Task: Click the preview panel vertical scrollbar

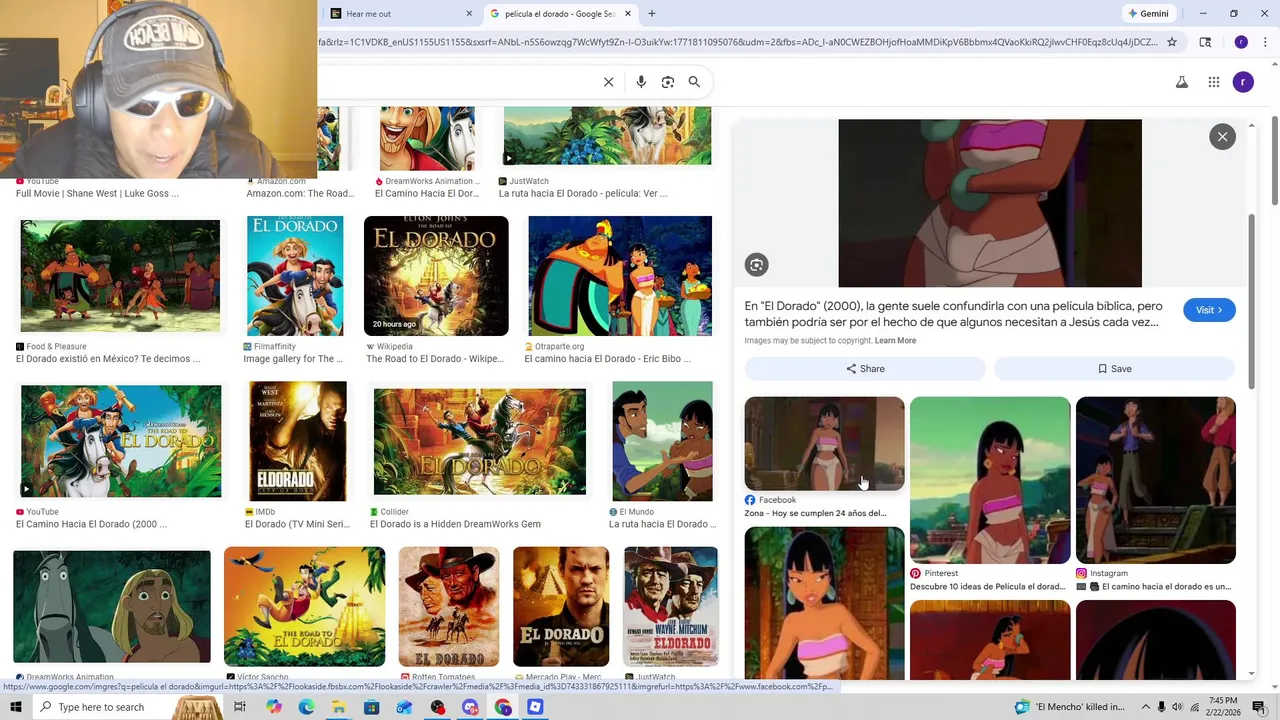Action: coord(1251,300)
